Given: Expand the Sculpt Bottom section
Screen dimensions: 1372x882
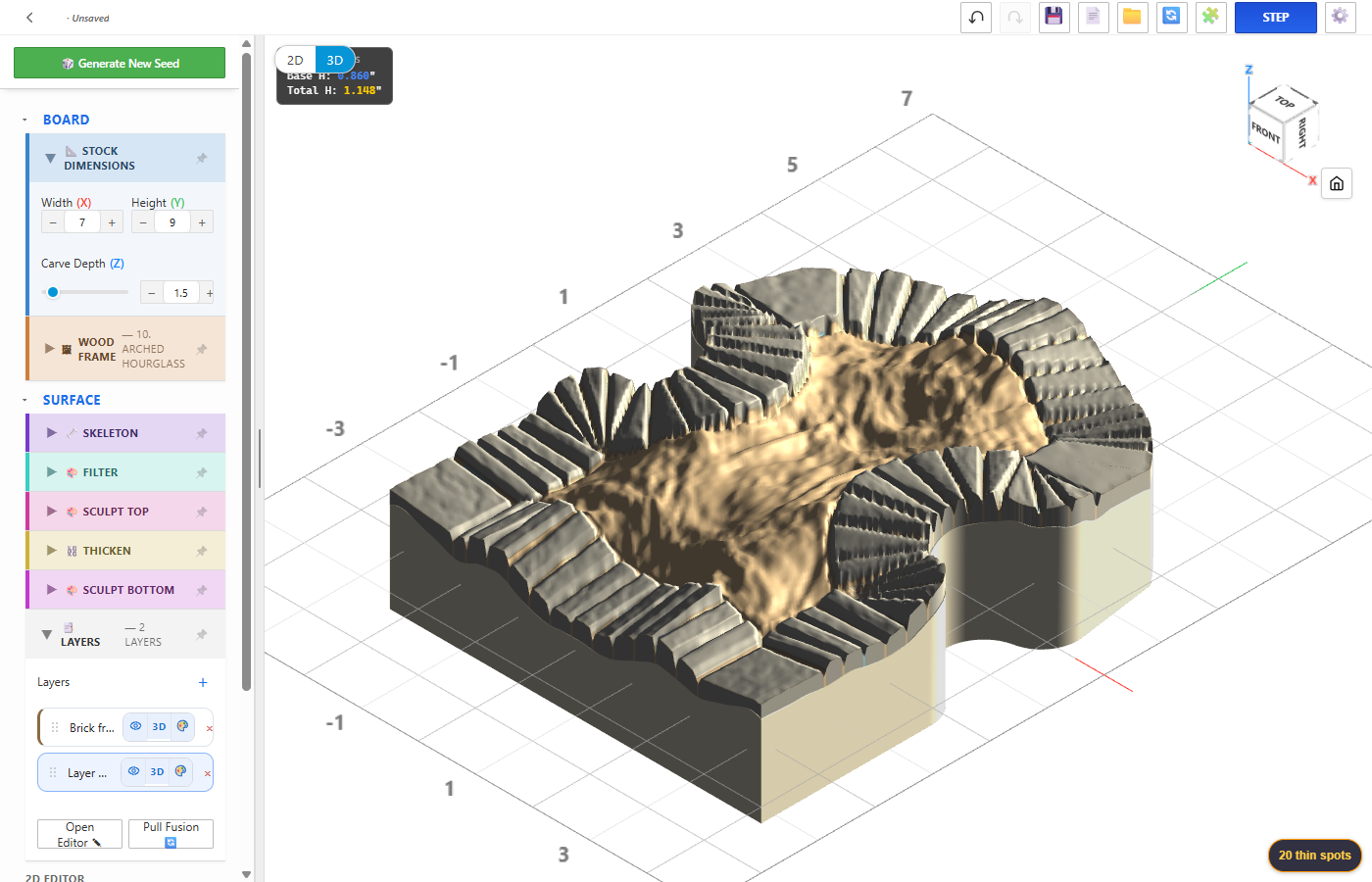Looking at the screenshot, I should point(52,590).
